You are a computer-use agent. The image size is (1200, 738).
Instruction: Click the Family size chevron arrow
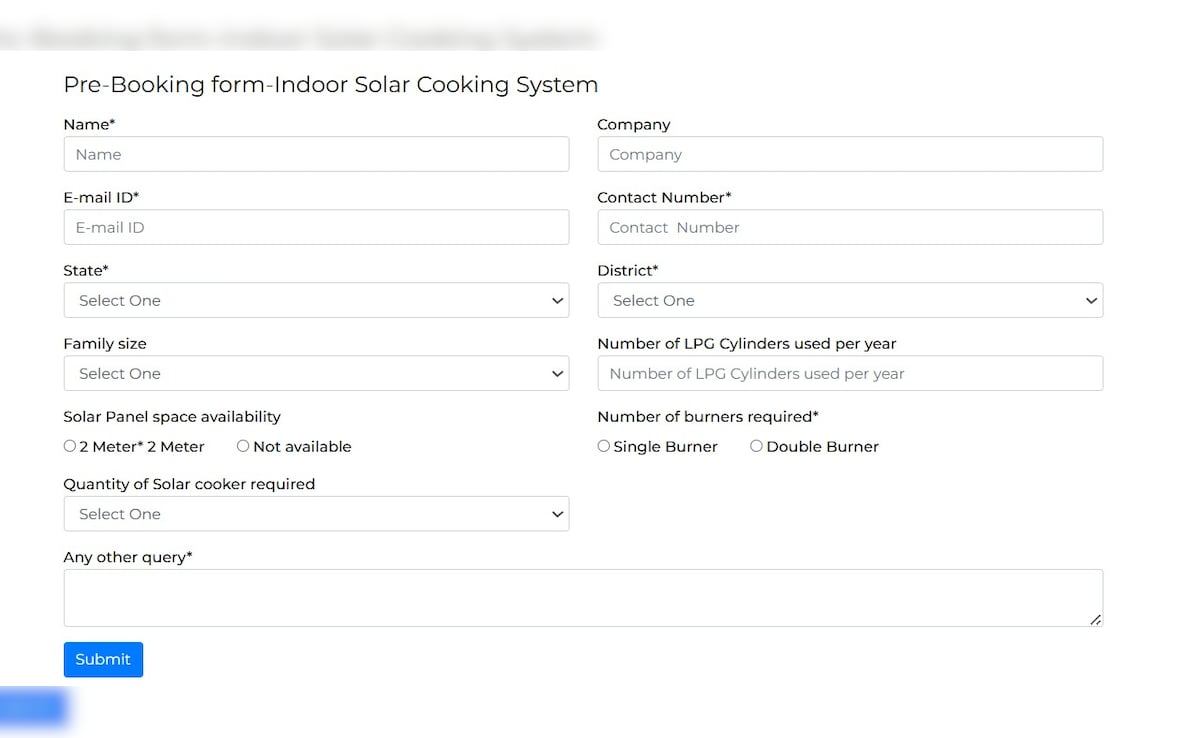coord(558,374)
